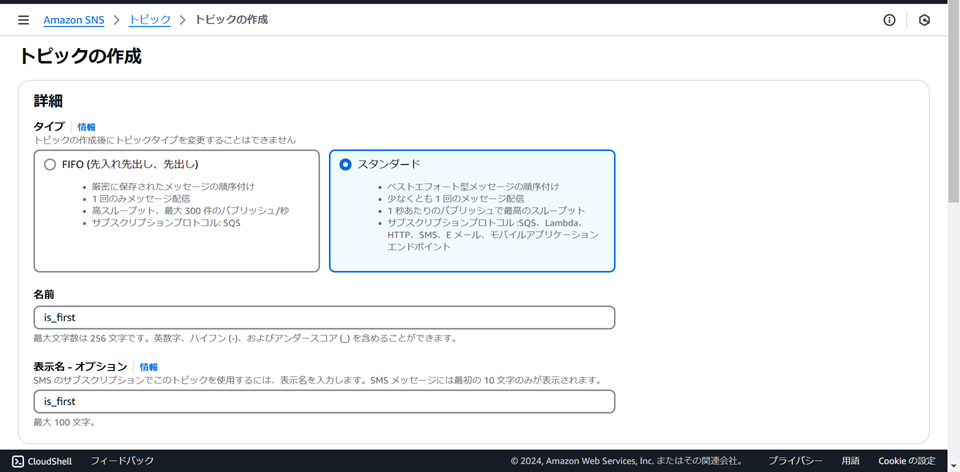This screenshot has height=472, width=960.
Task: Click the text 厳密に保存されたメッセージの順序付け
Action: 173,186
